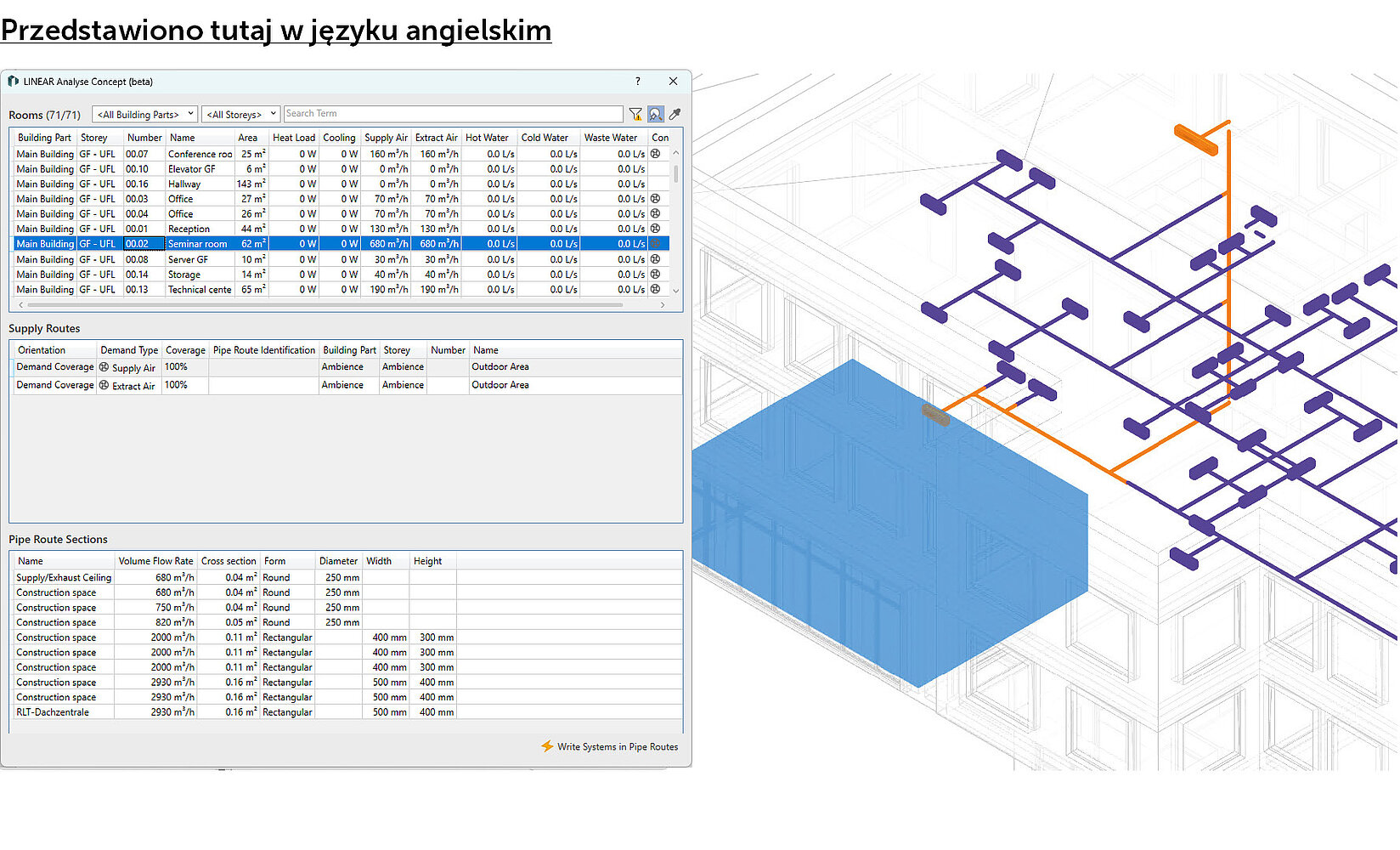Screen dimensions: 1400x850
Task: Sort rooms by Supply Air column header
Action: point(386,138)
